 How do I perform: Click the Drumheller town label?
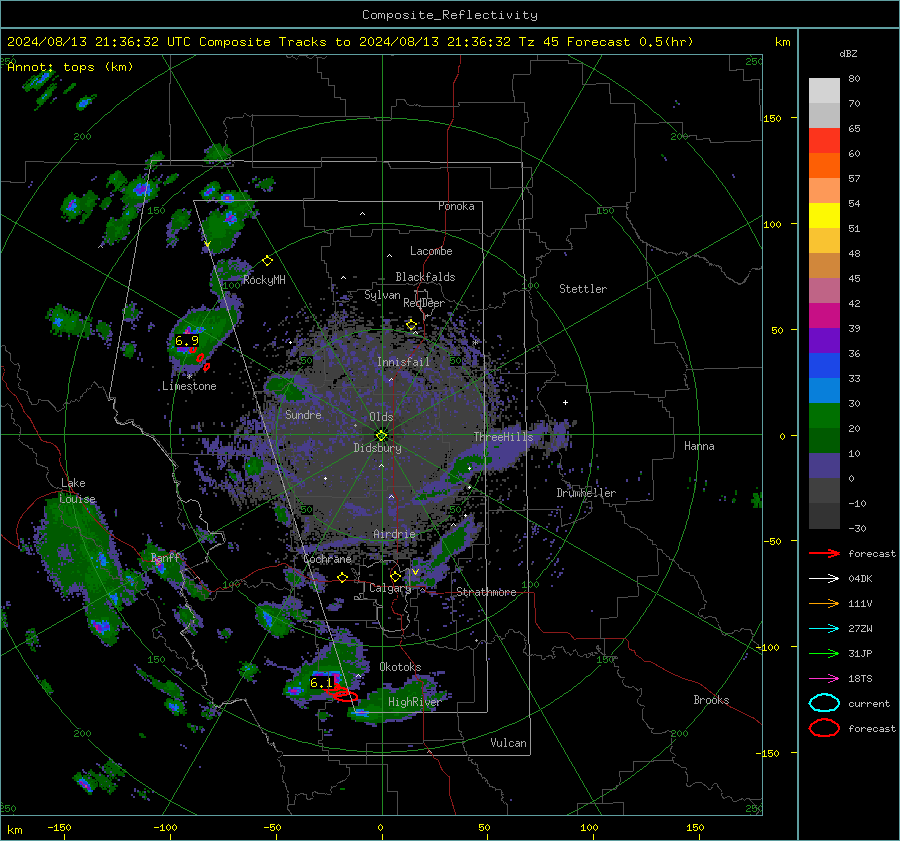click(x=586, y=493)
